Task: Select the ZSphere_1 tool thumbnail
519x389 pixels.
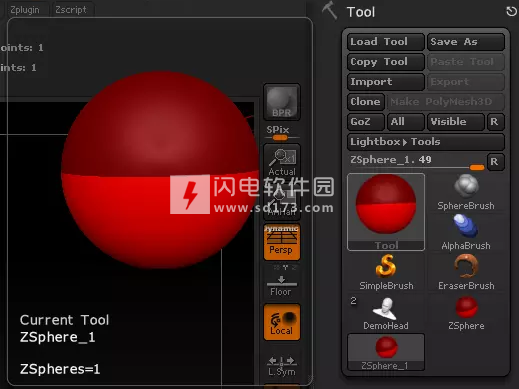Action: [386, 352]
